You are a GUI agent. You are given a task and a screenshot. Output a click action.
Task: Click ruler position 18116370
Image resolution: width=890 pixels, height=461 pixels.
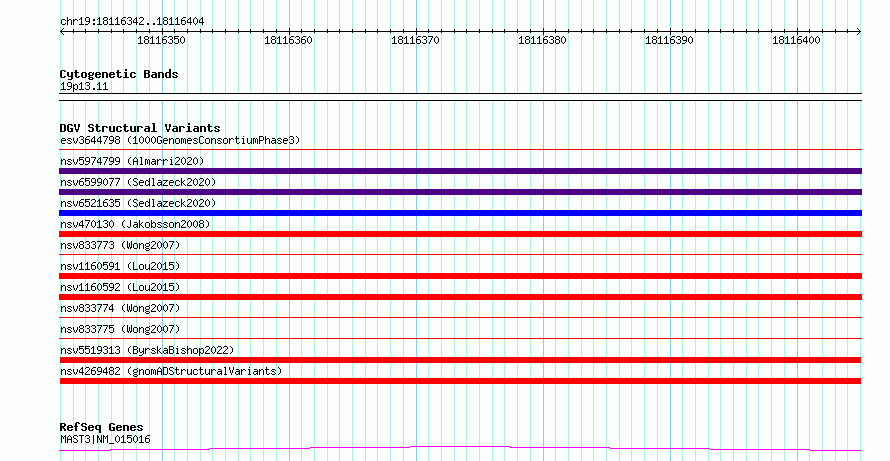point(415,40)
